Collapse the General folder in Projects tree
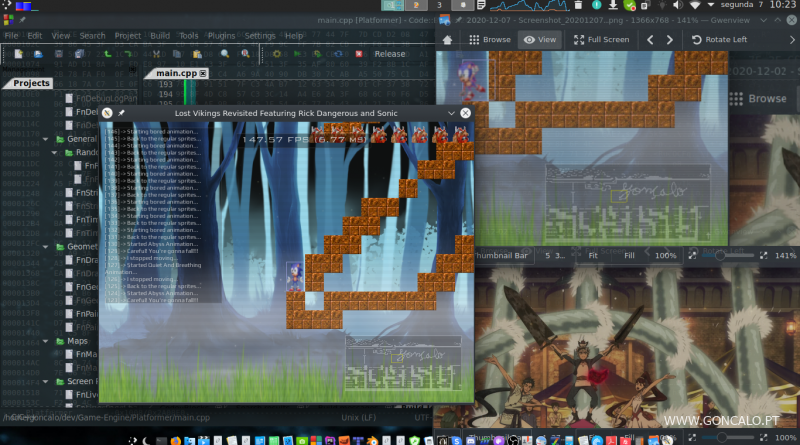This screenshot has height=445, width=800. pyautogui.click(x=46, y=139)
